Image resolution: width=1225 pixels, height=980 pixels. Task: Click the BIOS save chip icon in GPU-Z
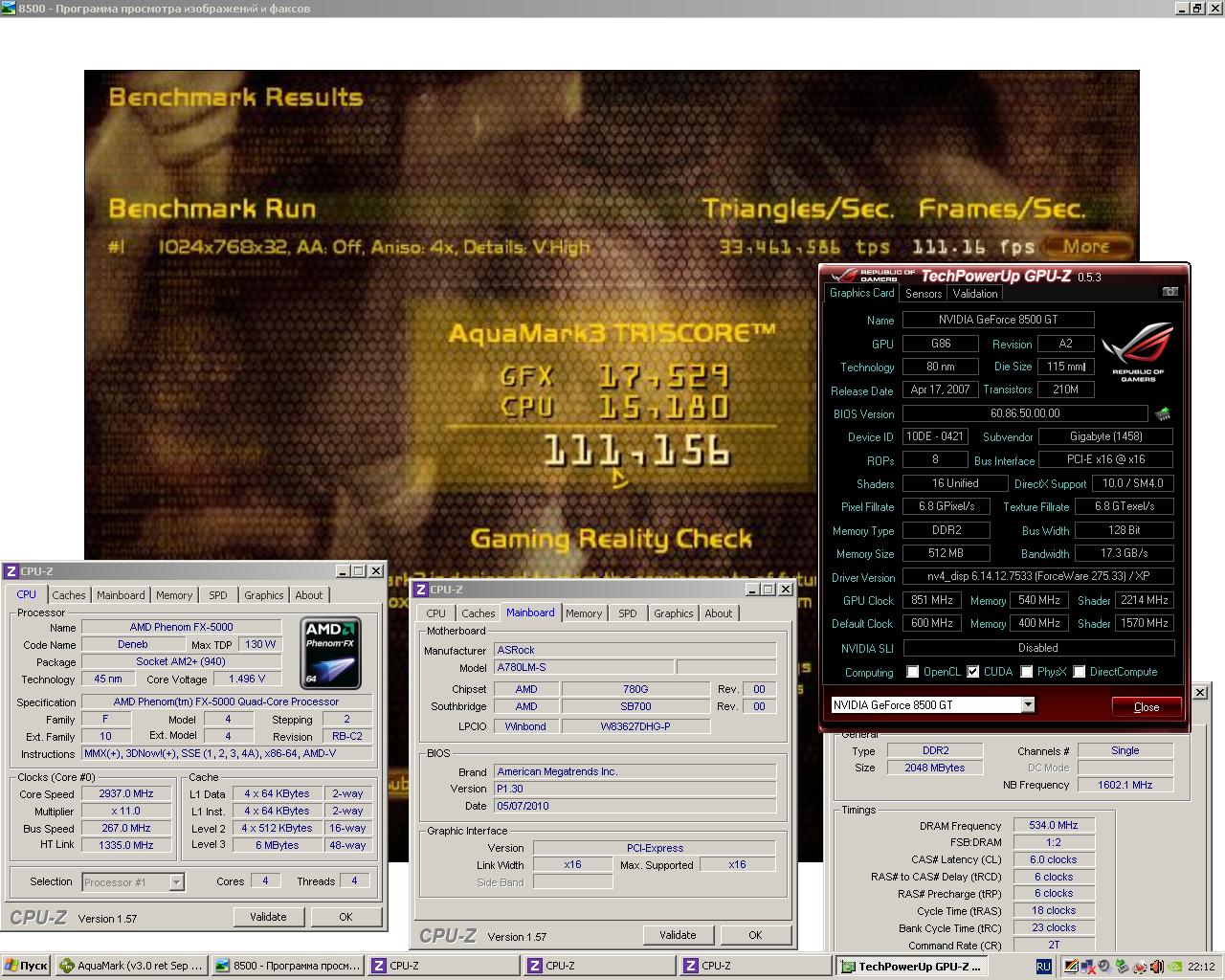1163,414
